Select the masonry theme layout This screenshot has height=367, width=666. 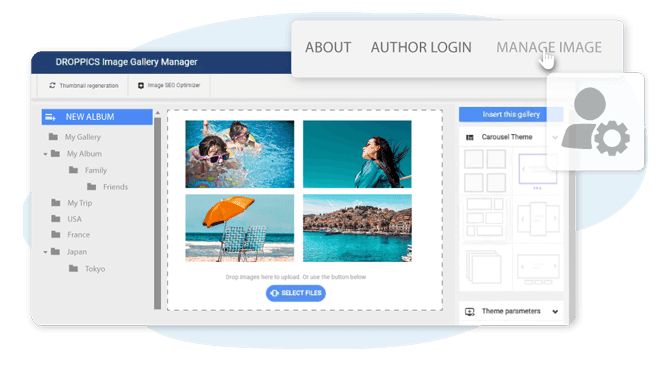point(485,217)
